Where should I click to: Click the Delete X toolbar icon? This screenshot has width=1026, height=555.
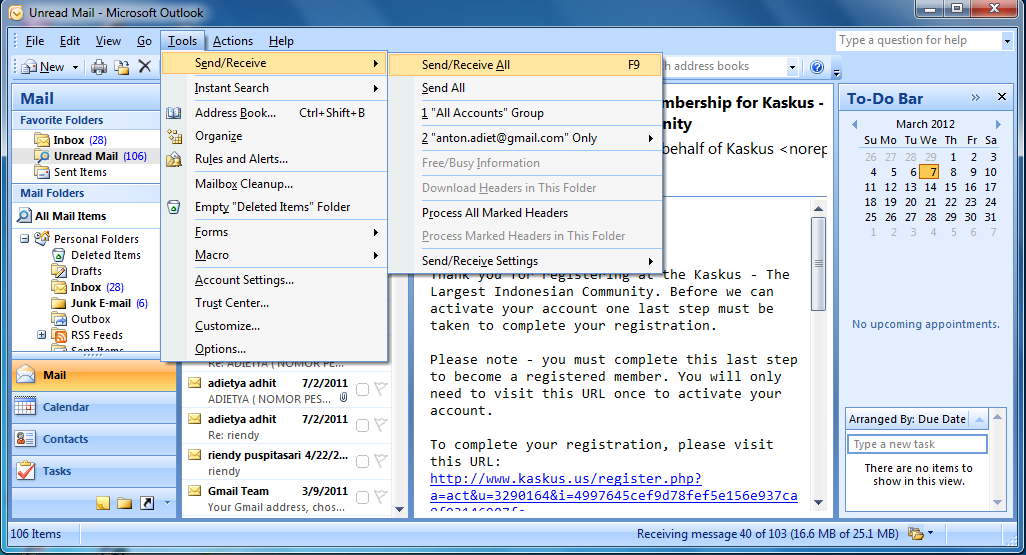[145, 66]
